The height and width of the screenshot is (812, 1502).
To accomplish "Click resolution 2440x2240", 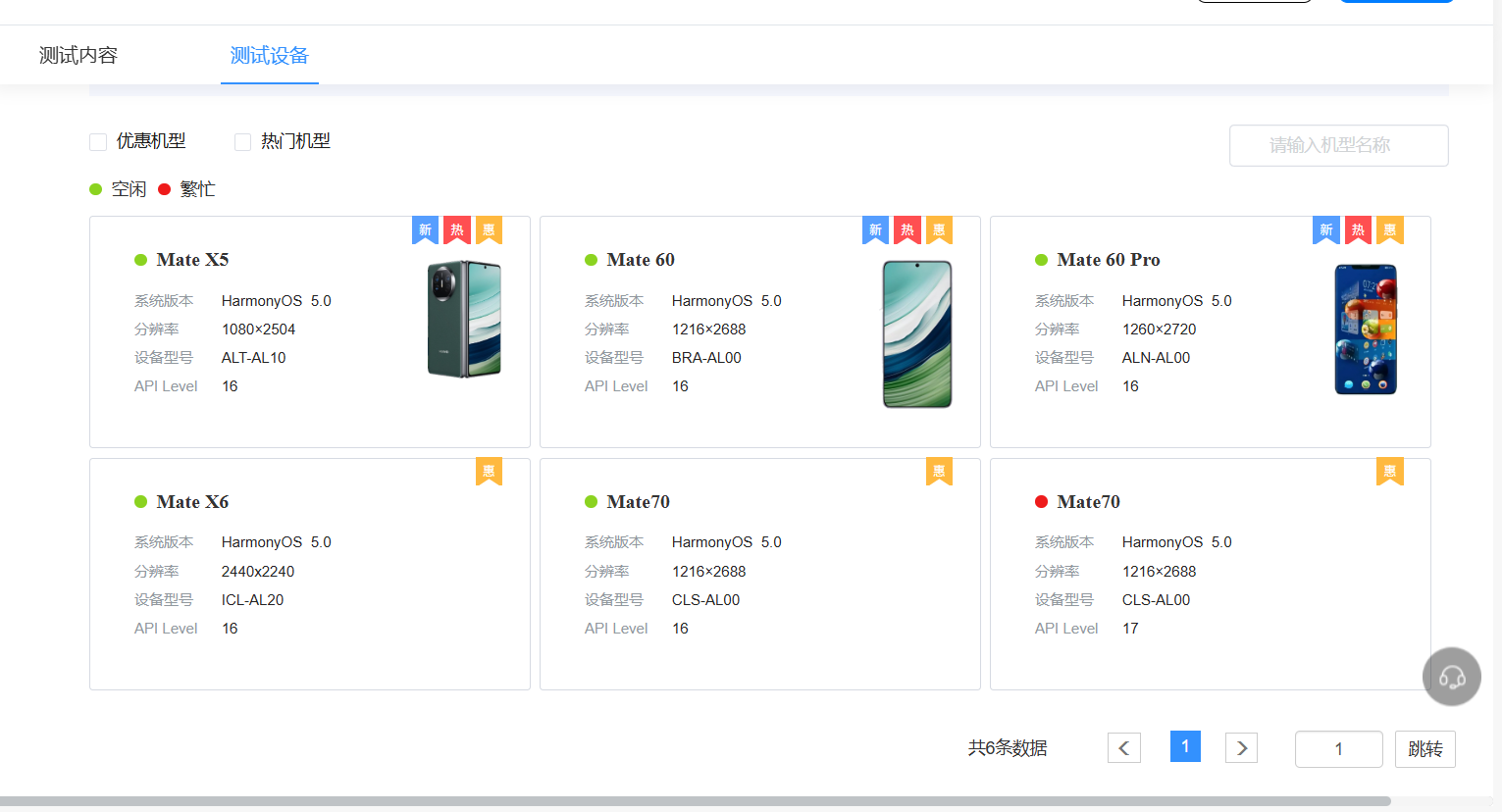I will point(258,572).
